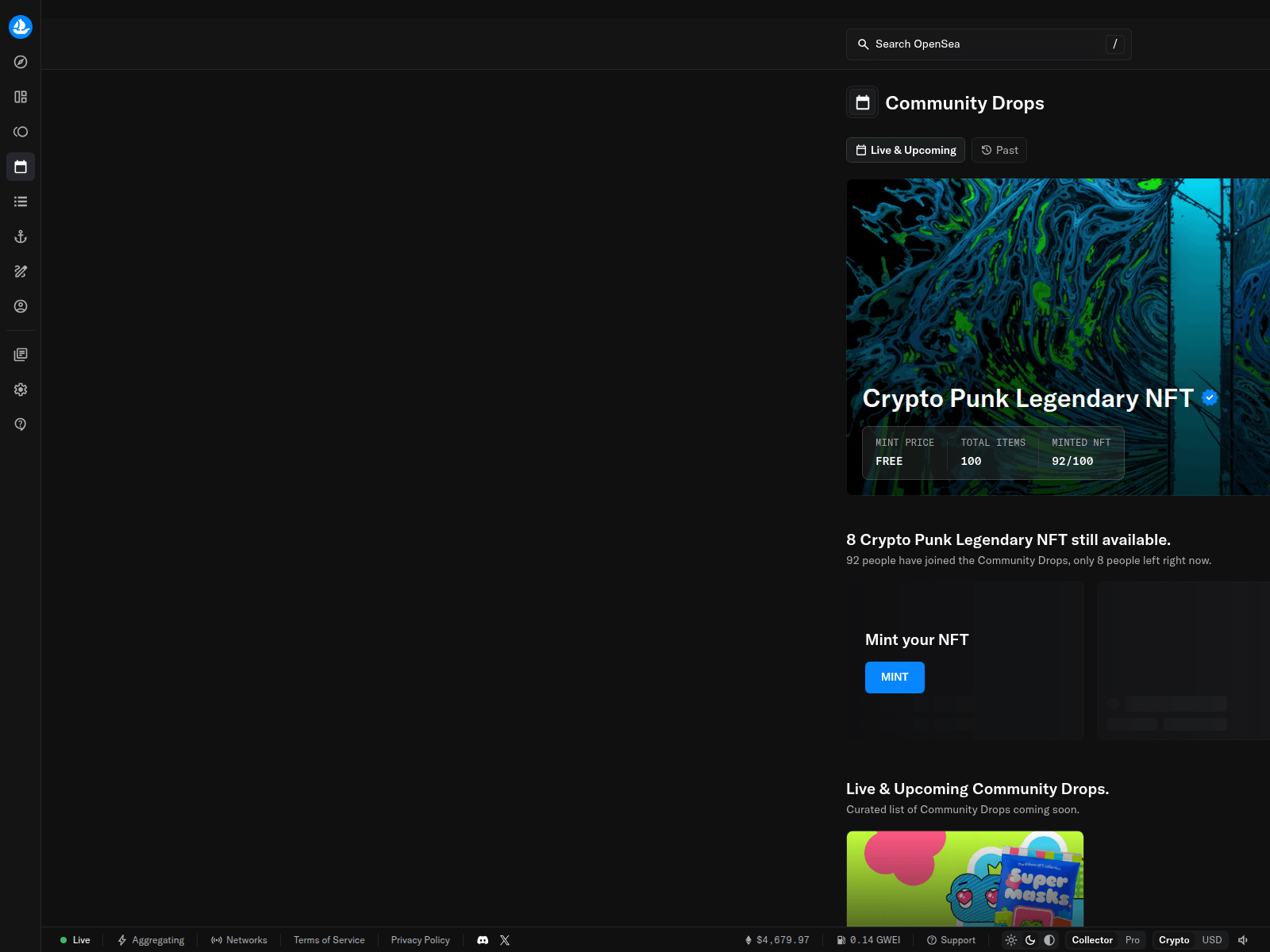Viewport: 1270px width, 952px height.
Task: Click the 'Mint your NFT' label
Action: [917, 640]
